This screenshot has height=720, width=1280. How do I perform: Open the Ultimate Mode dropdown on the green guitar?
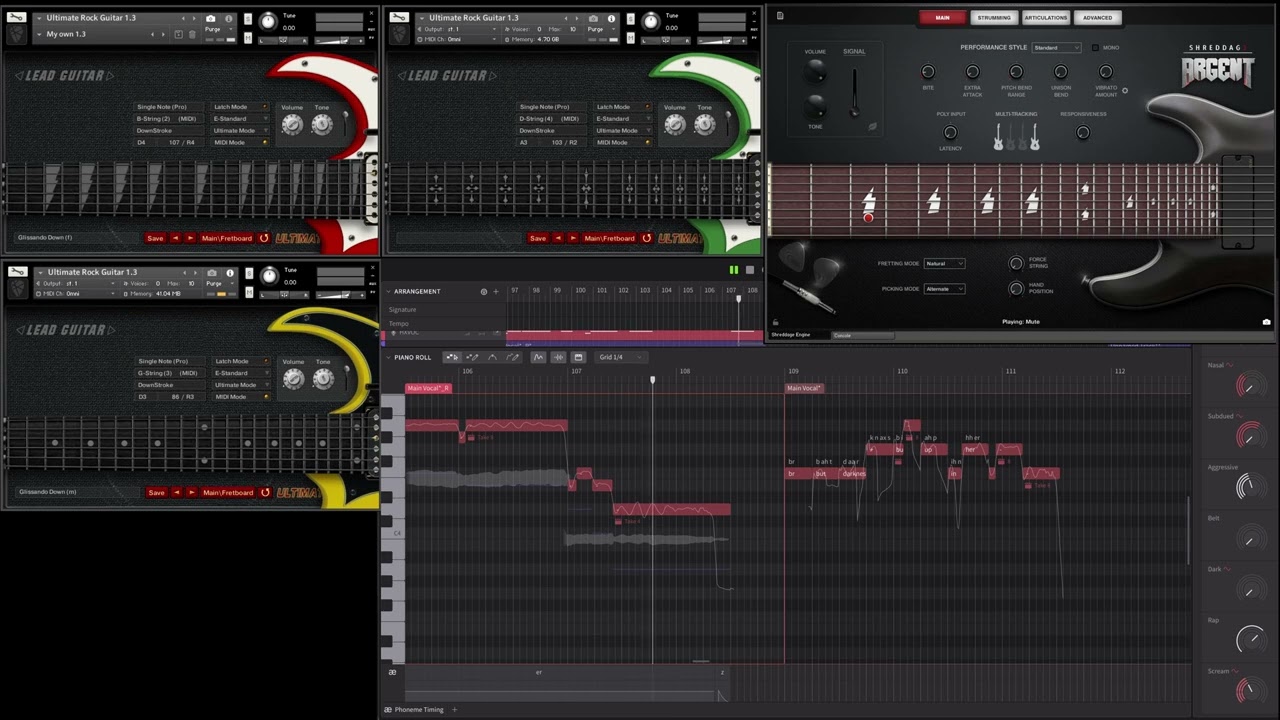(624, 130)
